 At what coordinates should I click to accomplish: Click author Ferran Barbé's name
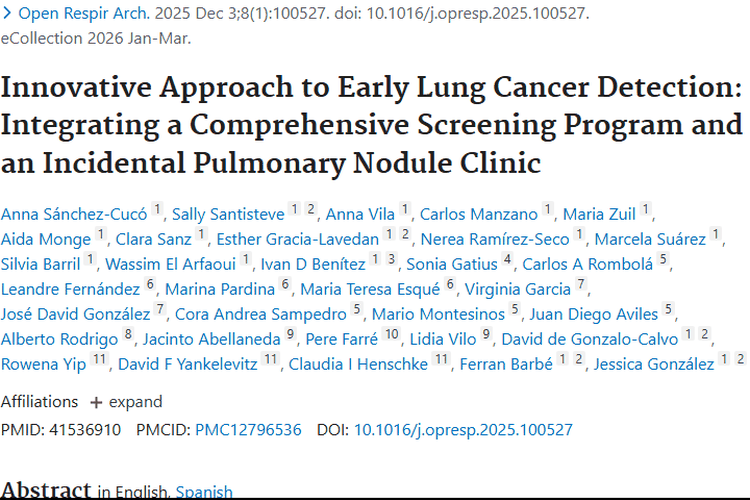506,364
